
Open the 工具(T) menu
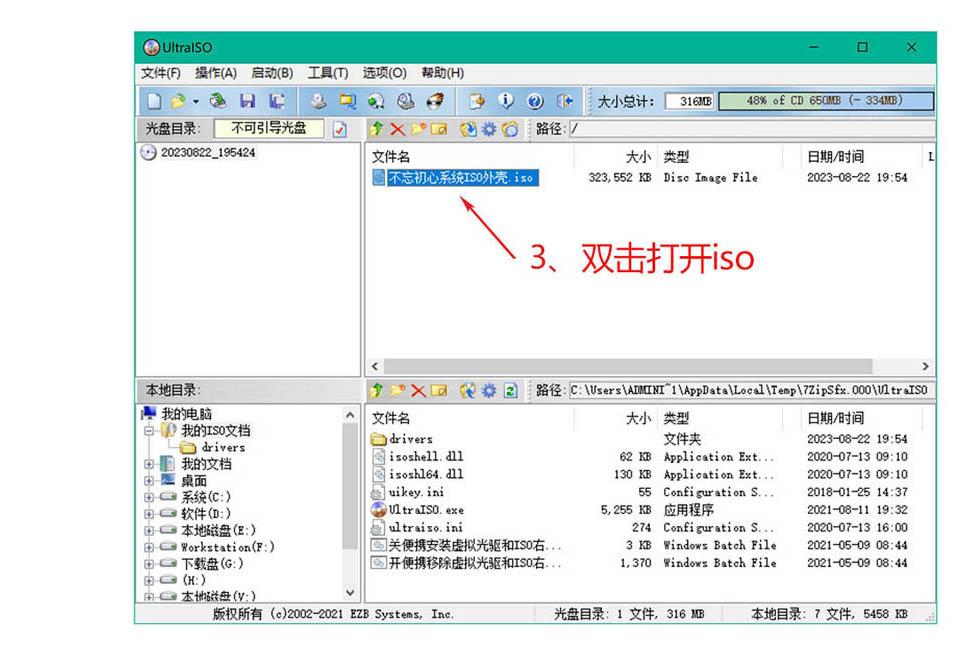click(x=328, y=73)
